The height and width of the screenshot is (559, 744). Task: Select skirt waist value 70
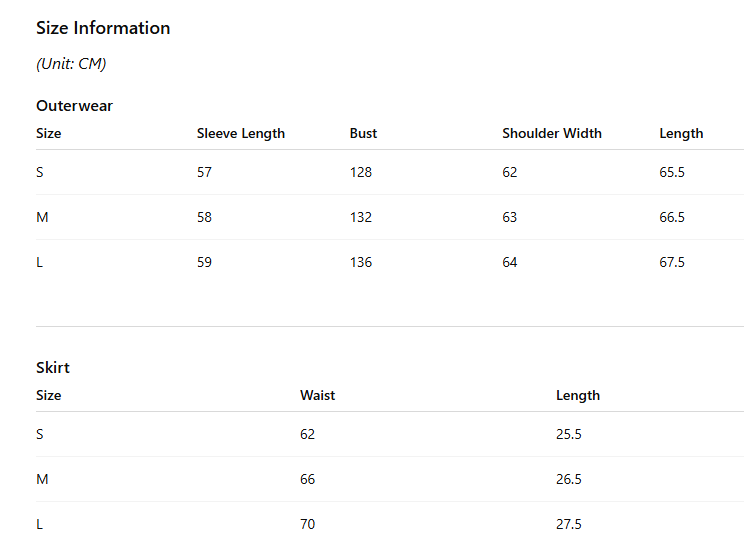[307, 524]
